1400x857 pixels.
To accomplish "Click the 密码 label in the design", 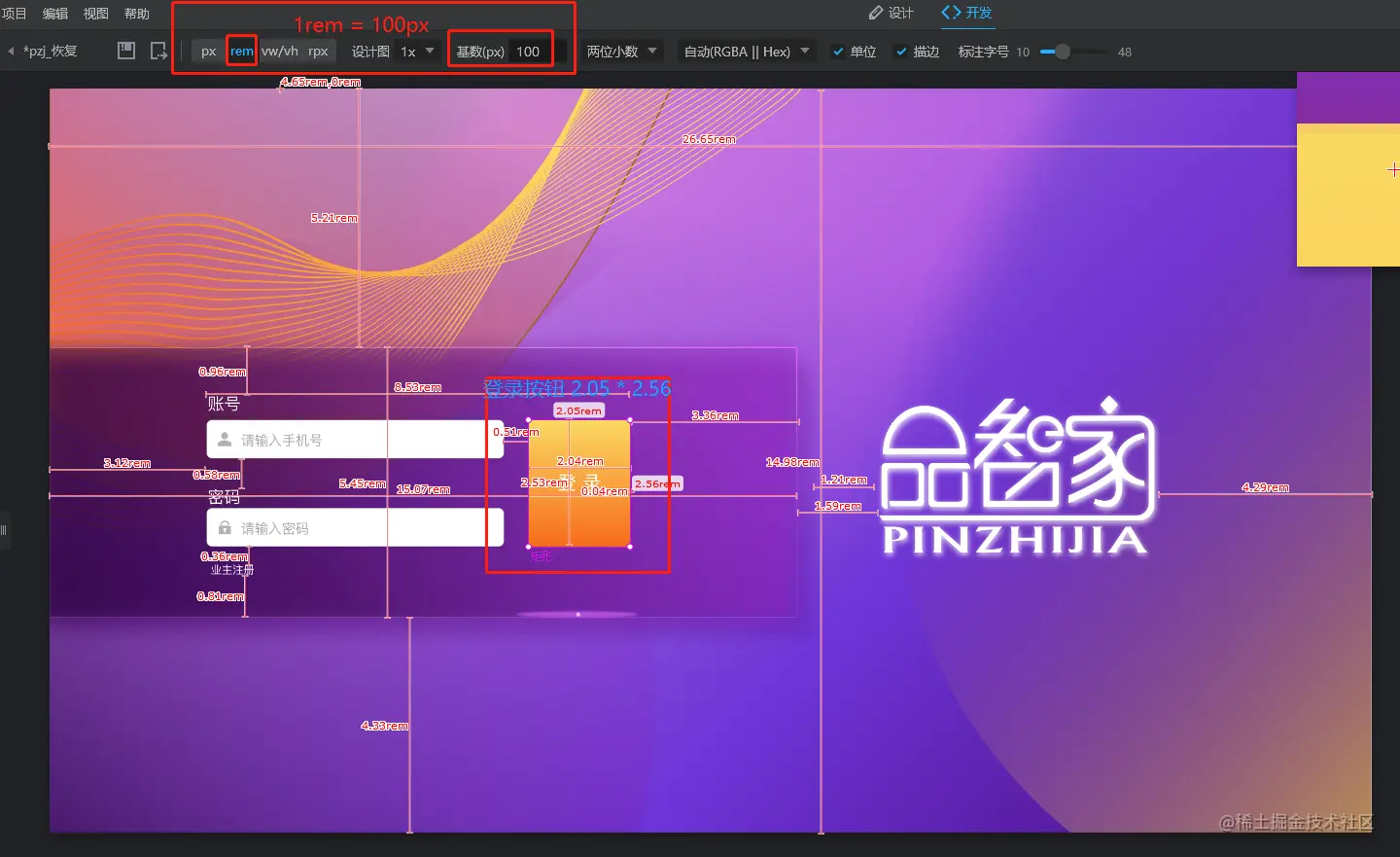I will [224, 497].
